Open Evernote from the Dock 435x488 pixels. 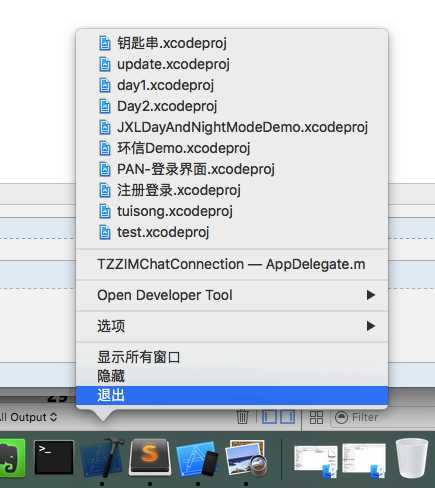point(12,458)
